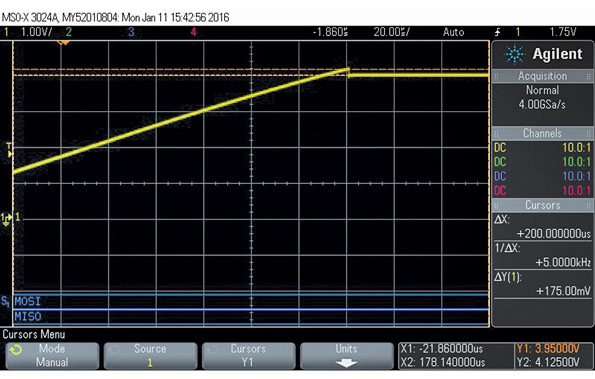This screenshot has height=379, width=595.
Task: Toggle channel 3 indicator in top bar
Action: 131,32
